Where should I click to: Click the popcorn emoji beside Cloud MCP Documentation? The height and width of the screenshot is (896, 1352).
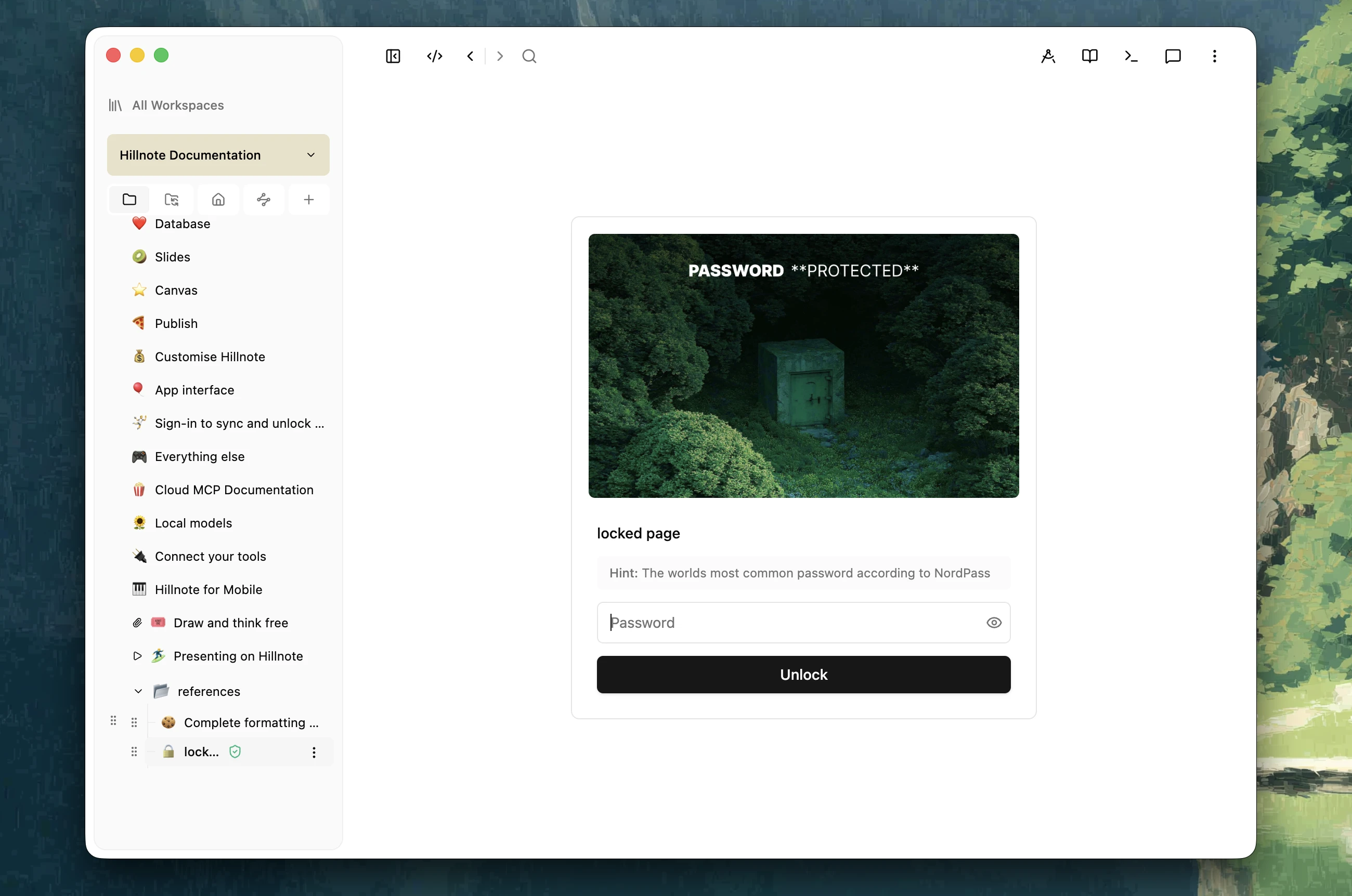point(139,490)
